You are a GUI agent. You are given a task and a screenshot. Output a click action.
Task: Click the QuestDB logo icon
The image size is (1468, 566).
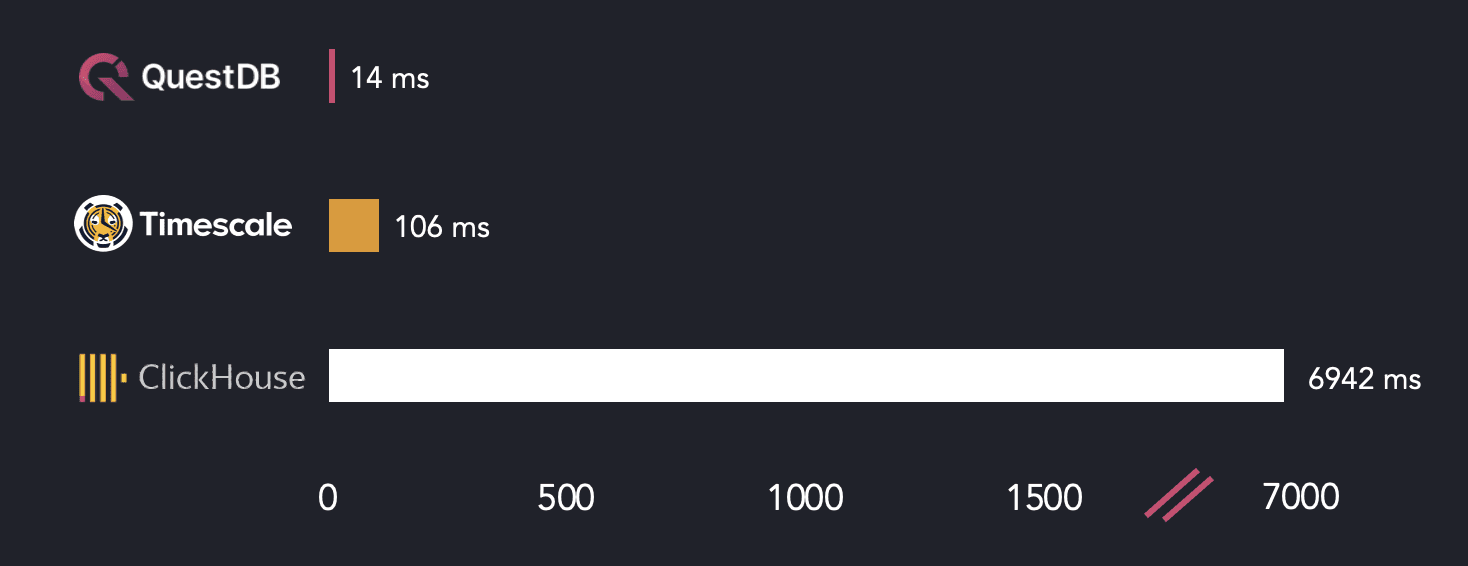106,78
